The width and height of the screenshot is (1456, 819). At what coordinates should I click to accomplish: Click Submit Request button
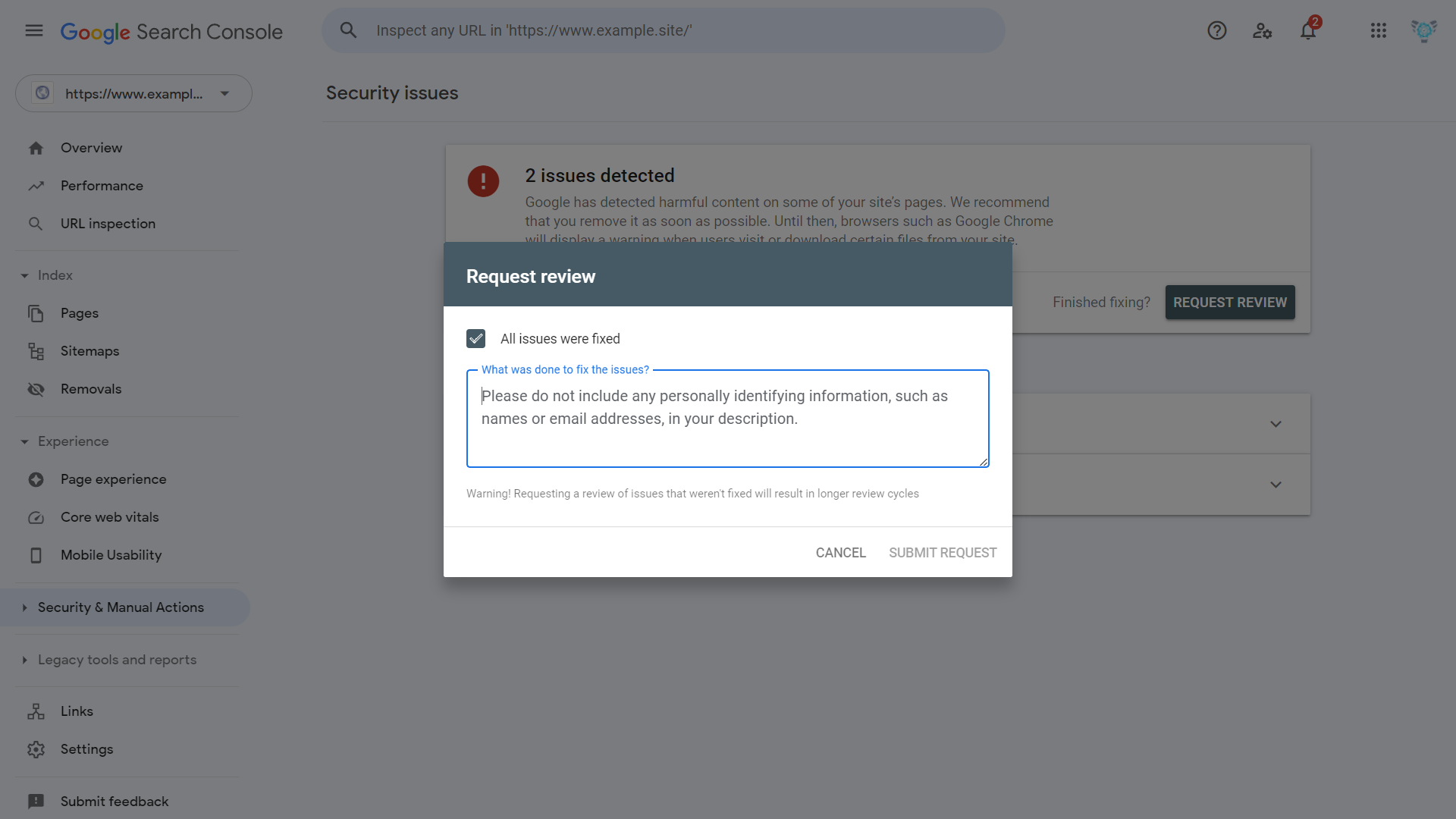943,553
